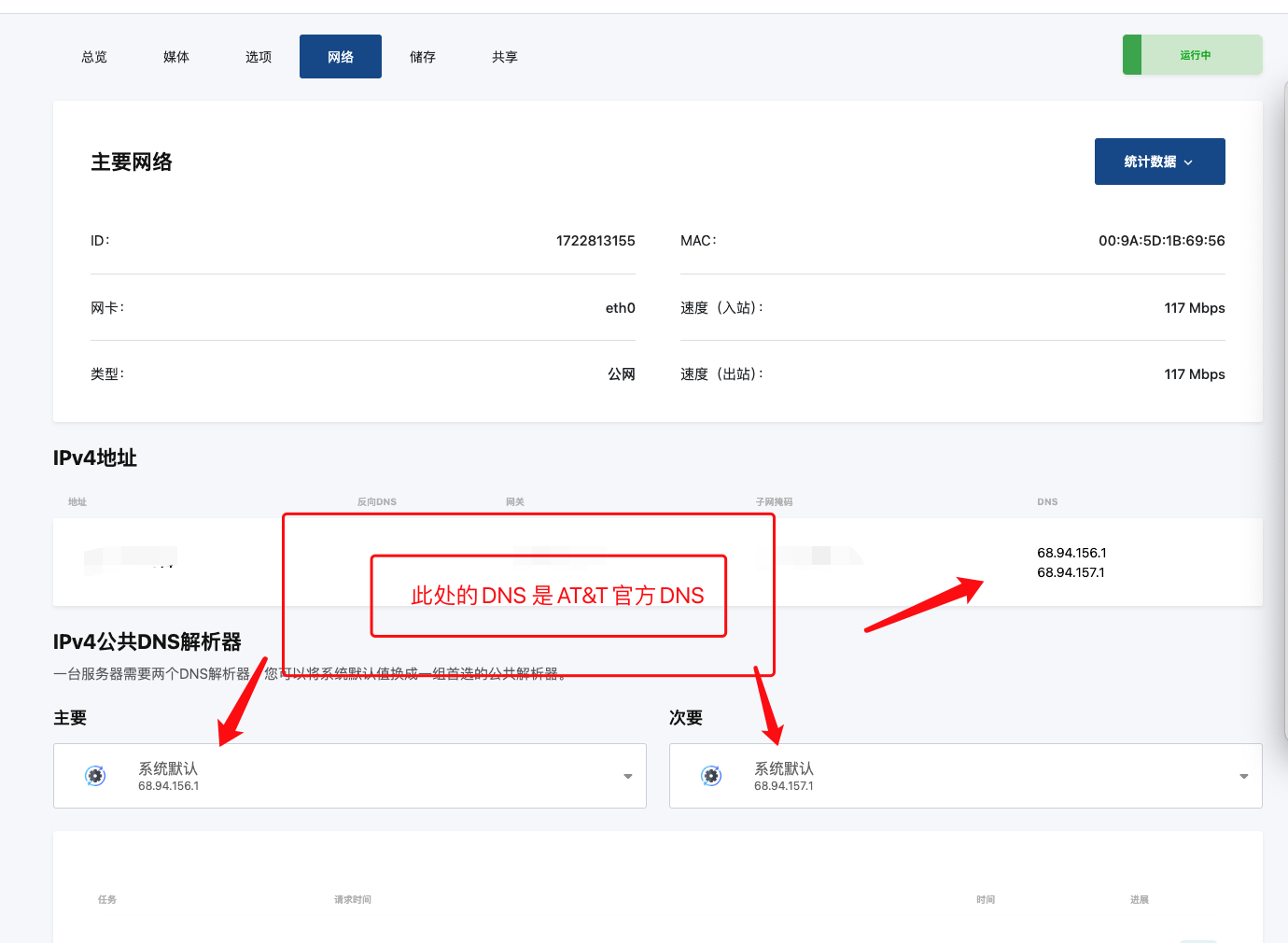
Task: Click gear icon in 主要 resolver field
Action: tap(95, 776)
